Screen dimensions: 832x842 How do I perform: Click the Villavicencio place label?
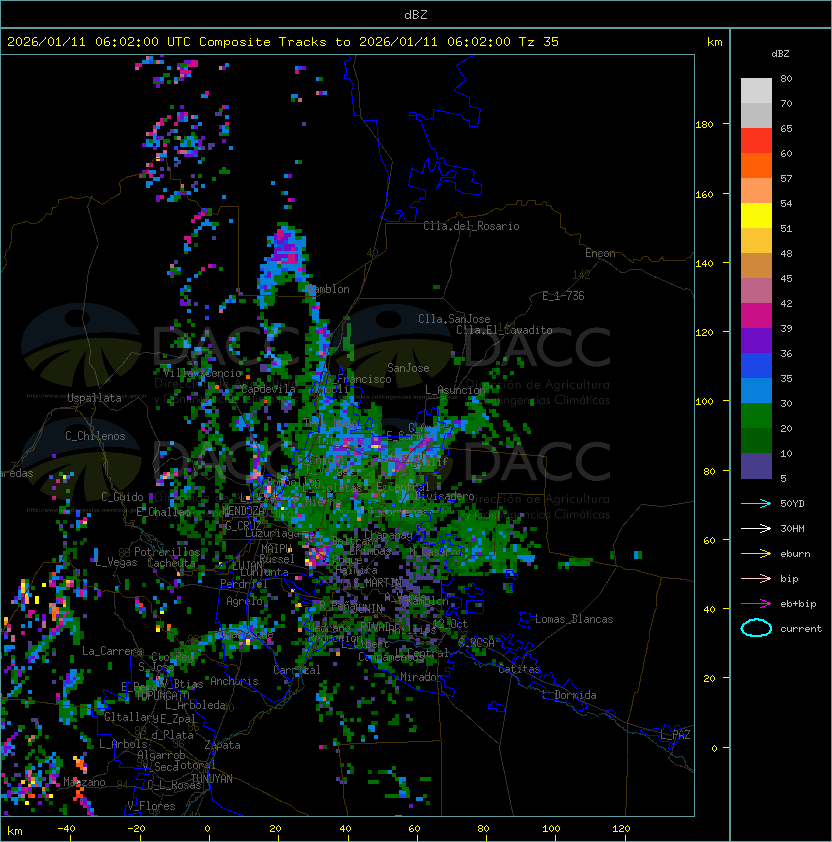(x=202, y=373)
